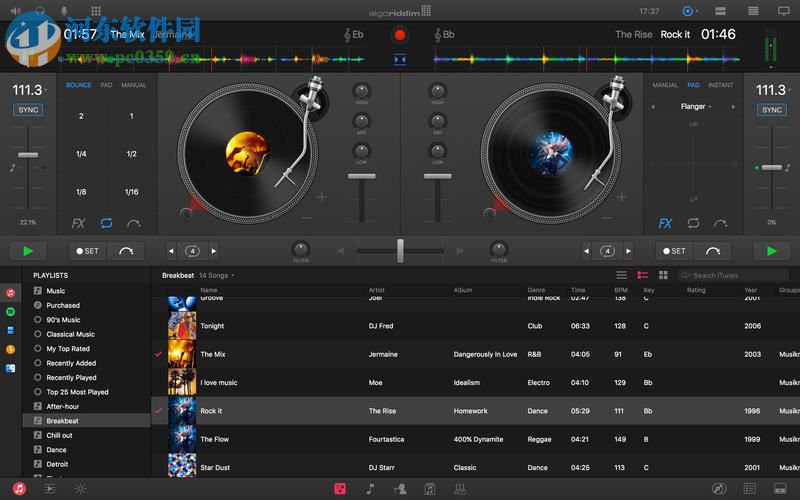Screen dimensions: 800x500
Task: Open the grid pads icon in the top bar
Action: [x=95, y=11]
